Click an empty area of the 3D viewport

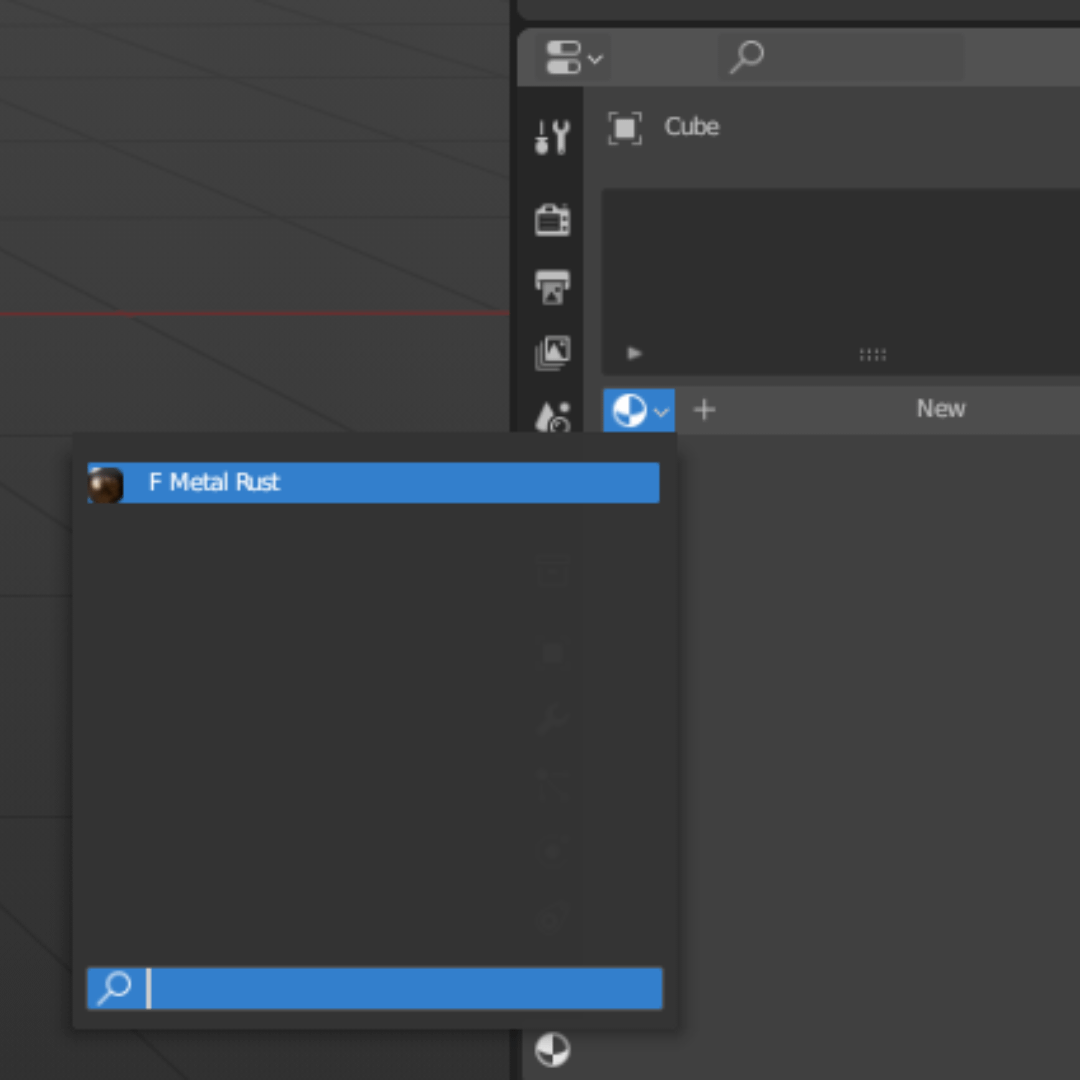[250, 200]
